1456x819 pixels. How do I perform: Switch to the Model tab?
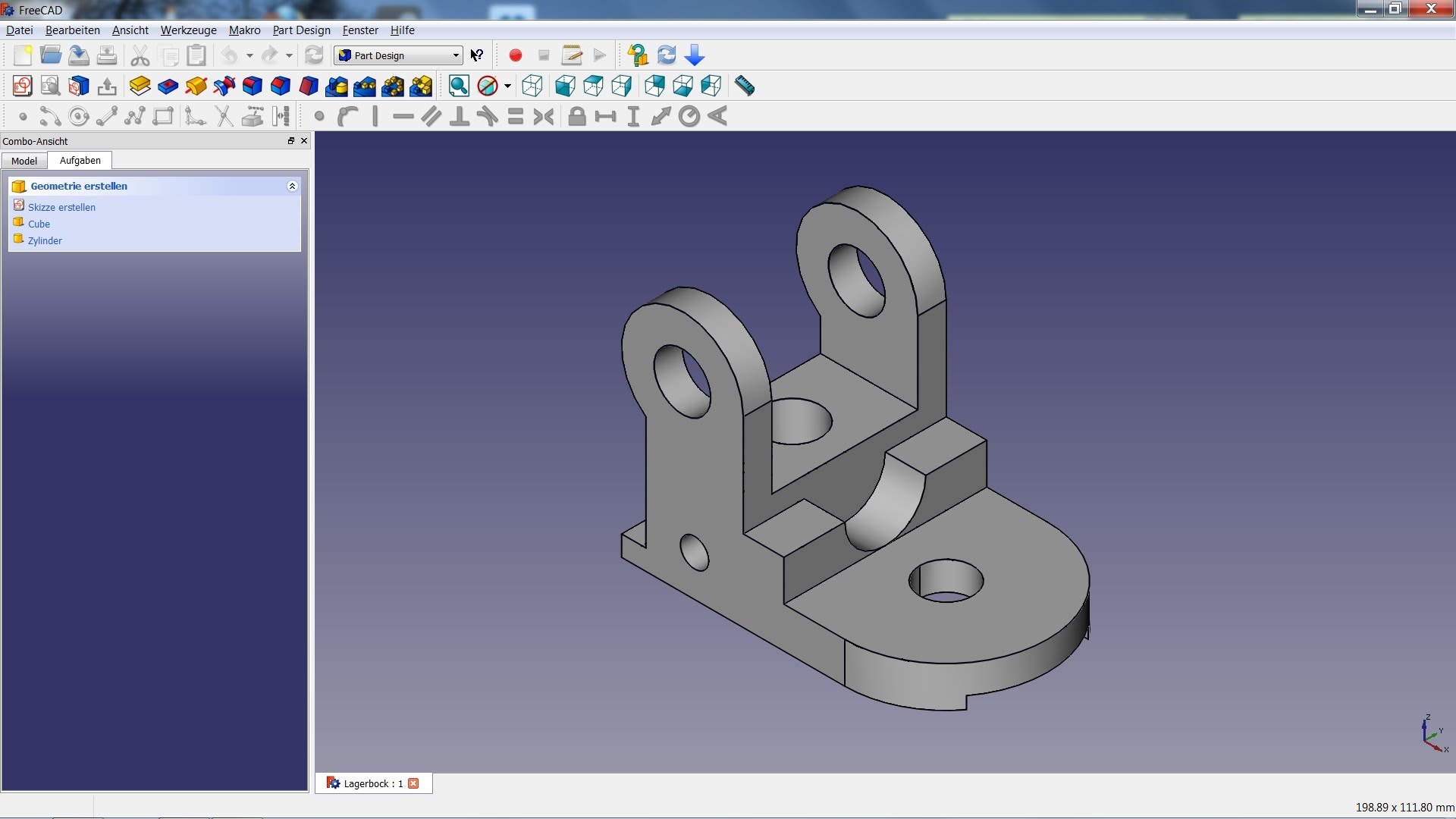[24, 160]
